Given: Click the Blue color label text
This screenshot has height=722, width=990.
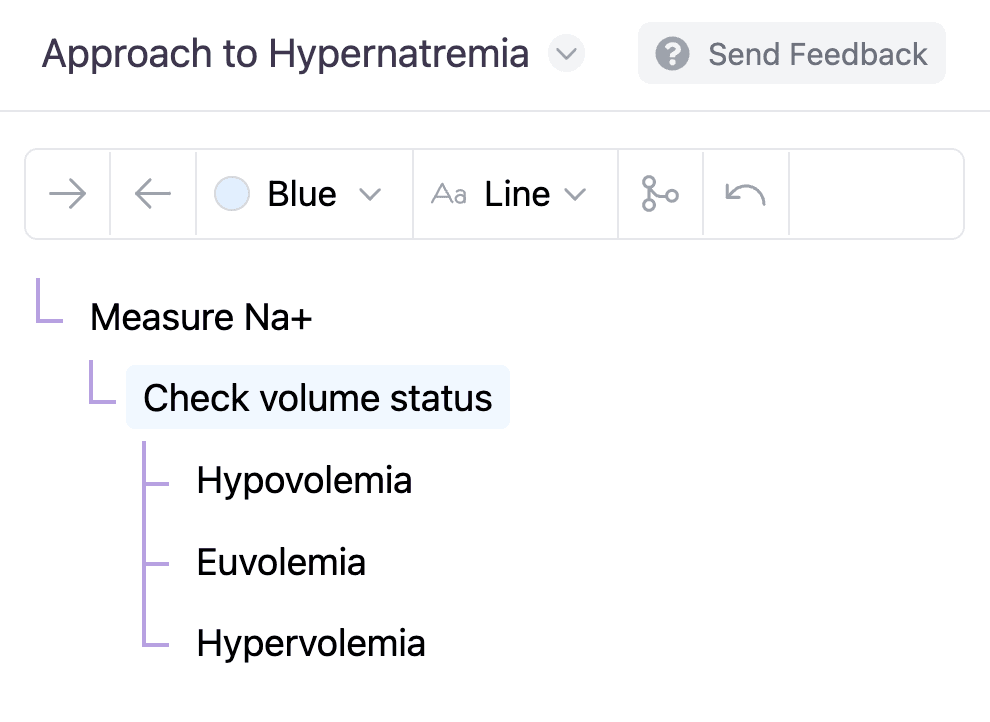Looking at the screenshot, I should tap(302, 194).
